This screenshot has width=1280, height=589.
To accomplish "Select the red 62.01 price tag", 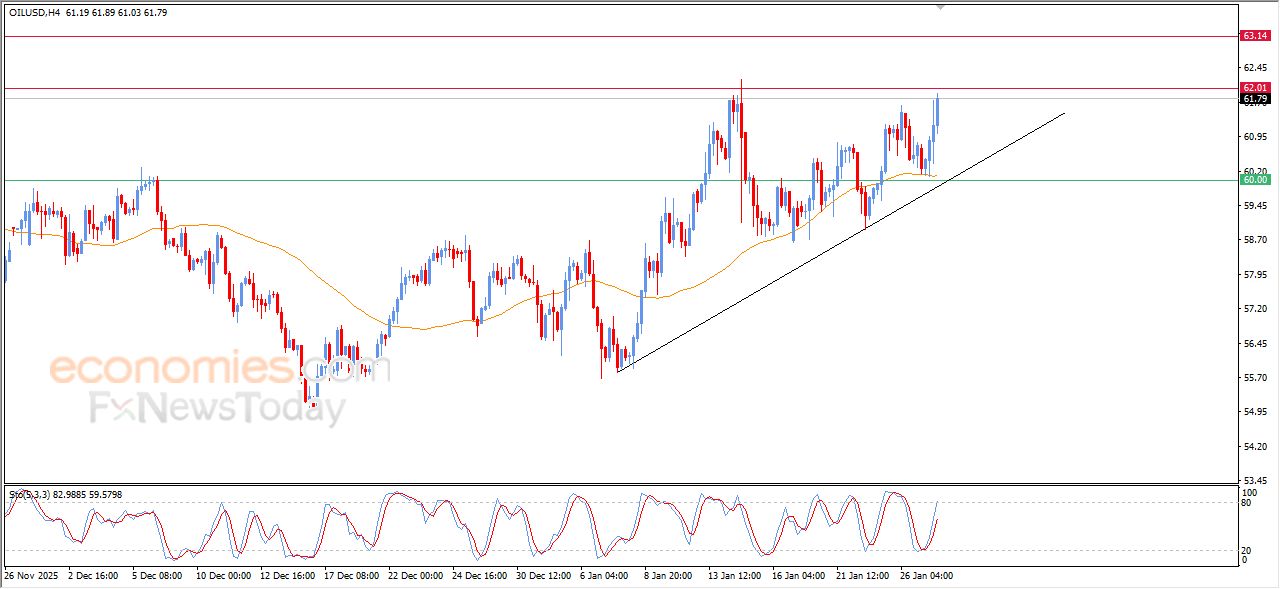I will pos(1255,88).
